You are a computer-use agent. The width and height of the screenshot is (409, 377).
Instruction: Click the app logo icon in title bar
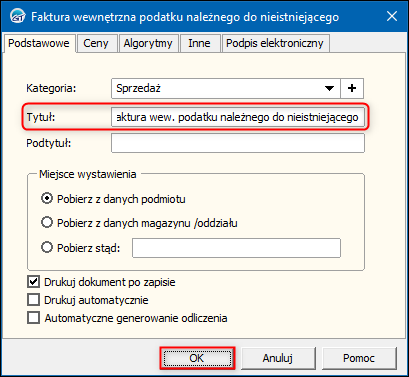17,16
